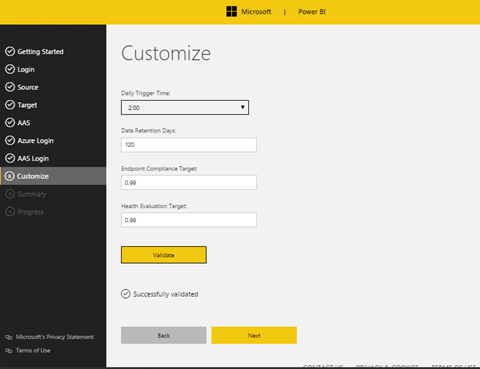
Task: Click the Azure Login checkmark icon
Action: click(10, 140)
